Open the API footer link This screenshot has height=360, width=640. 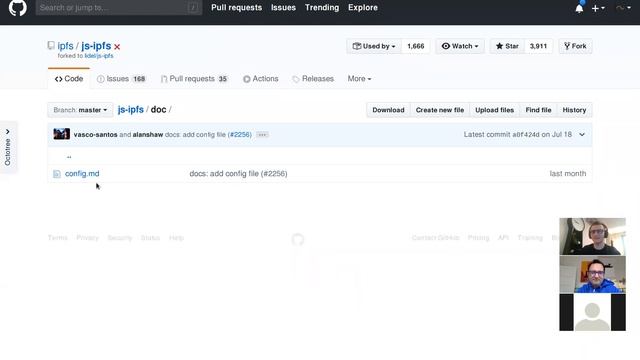pos(503,238)
